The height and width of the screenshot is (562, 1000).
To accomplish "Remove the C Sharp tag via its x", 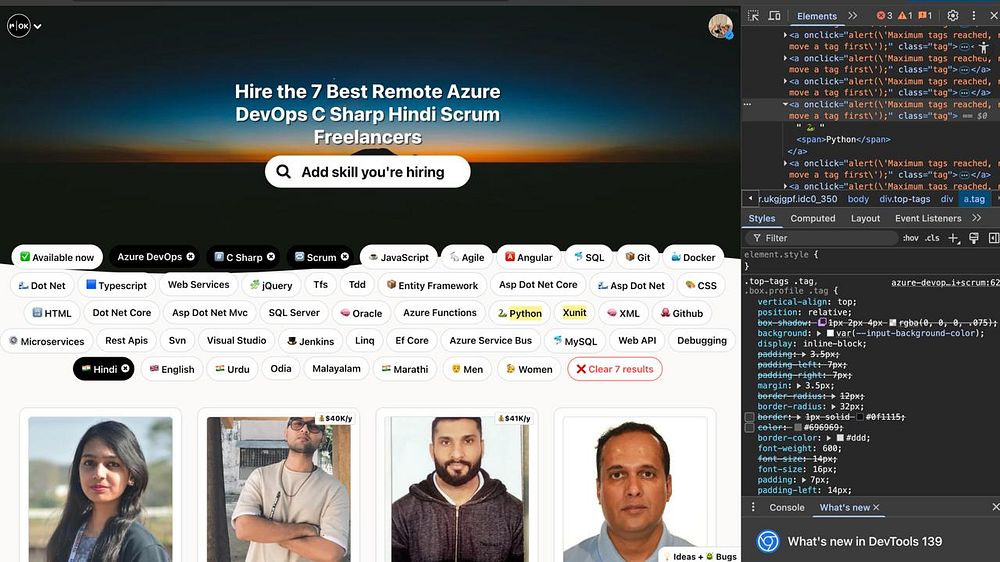I will tap(271, 256).
